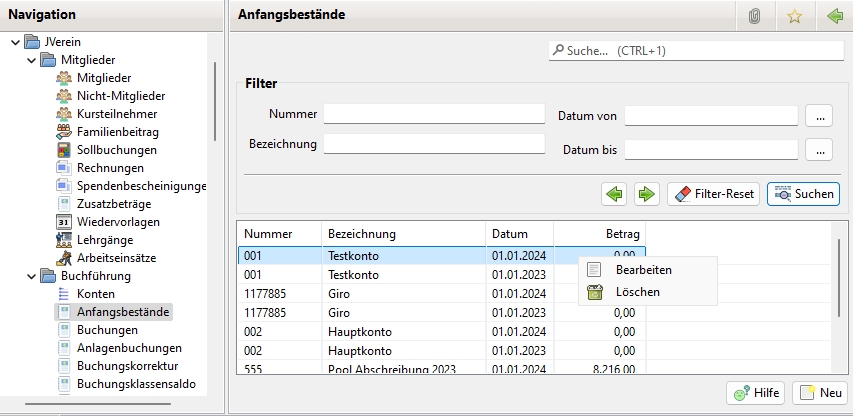Click the star bookmark icon
853x416 pixels.
point(795,16)
